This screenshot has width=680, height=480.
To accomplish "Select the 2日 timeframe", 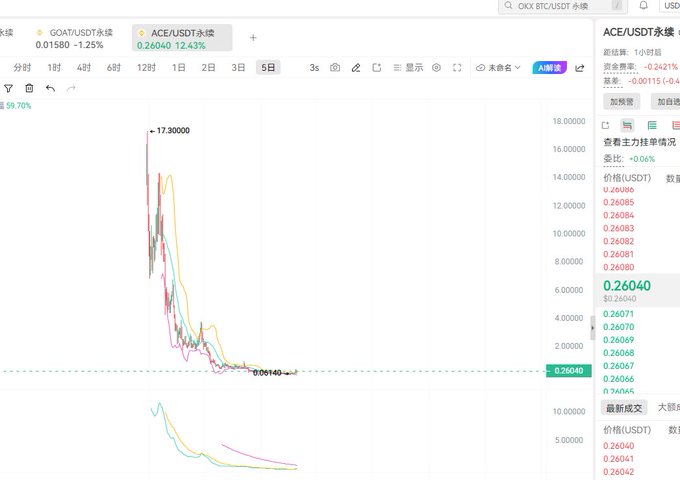I will coord(208,68).
